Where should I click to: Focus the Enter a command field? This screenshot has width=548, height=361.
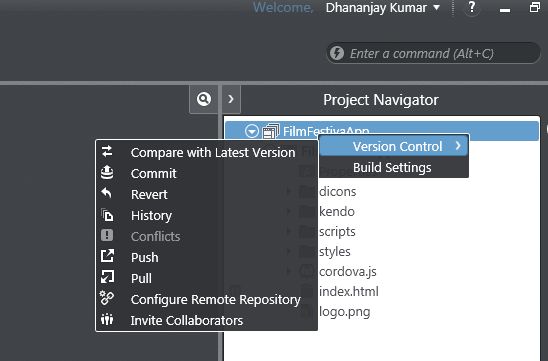point(433,53)
